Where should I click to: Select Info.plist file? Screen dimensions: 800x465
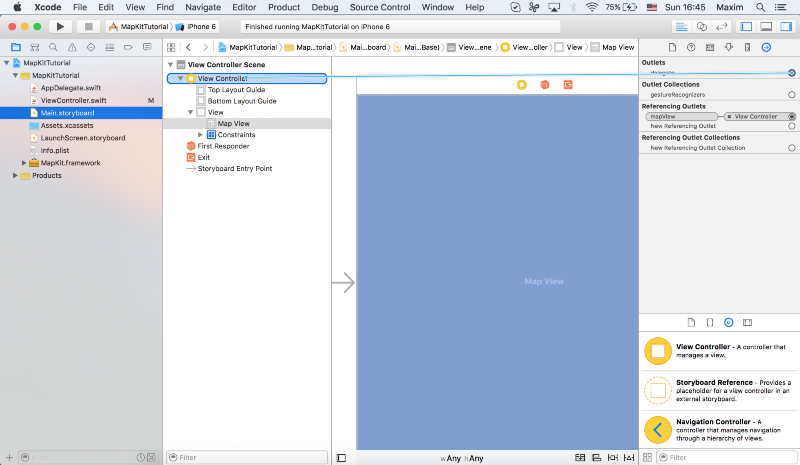click(x=55, y=151)
